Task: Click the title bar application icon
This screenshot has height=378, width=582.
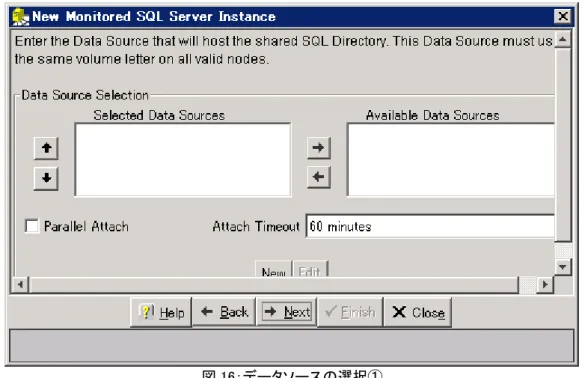Action: [20, 17]
